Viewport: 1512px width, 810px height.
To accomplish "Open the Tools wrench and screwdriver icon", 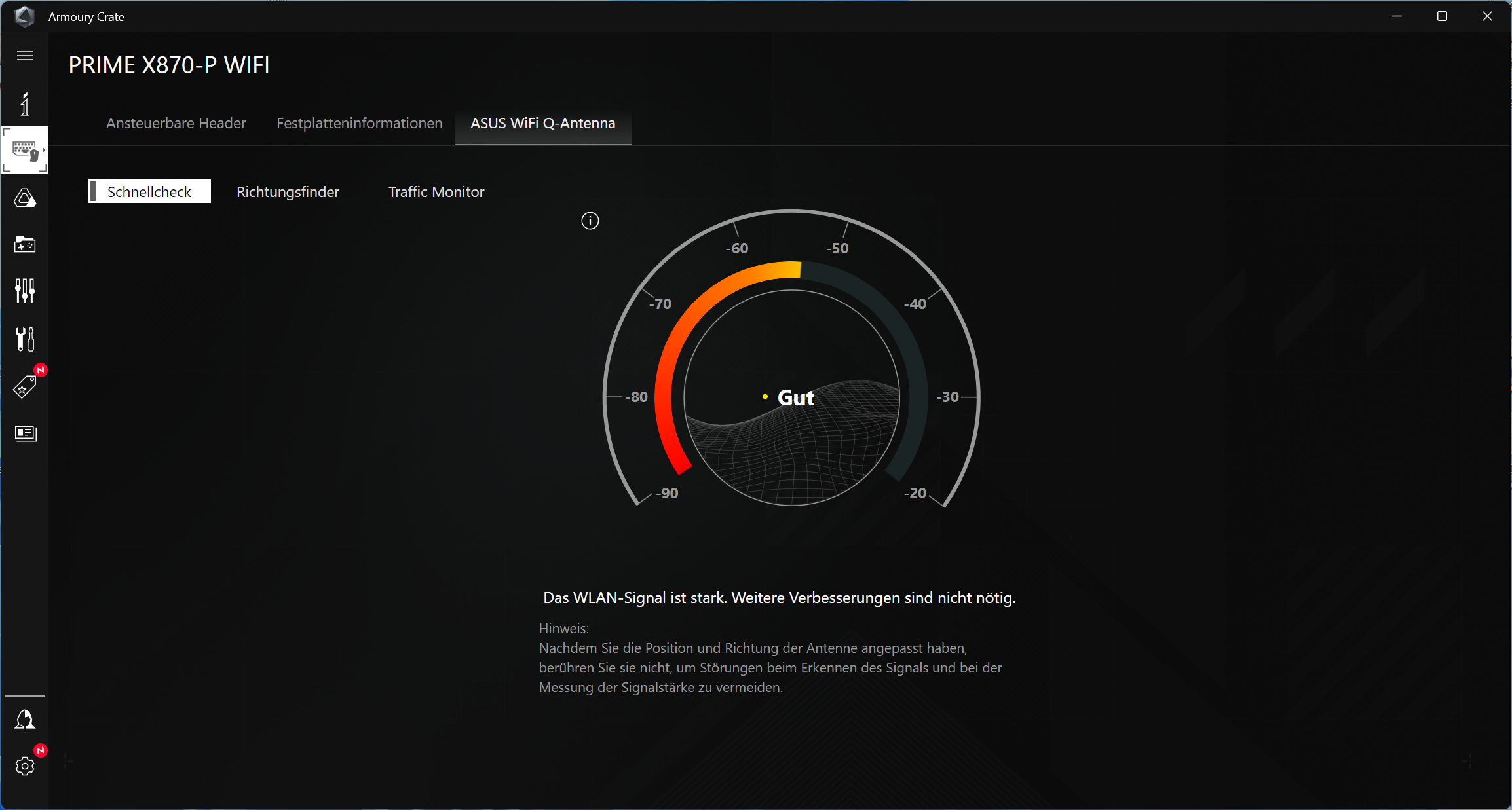I will [25, 339].
